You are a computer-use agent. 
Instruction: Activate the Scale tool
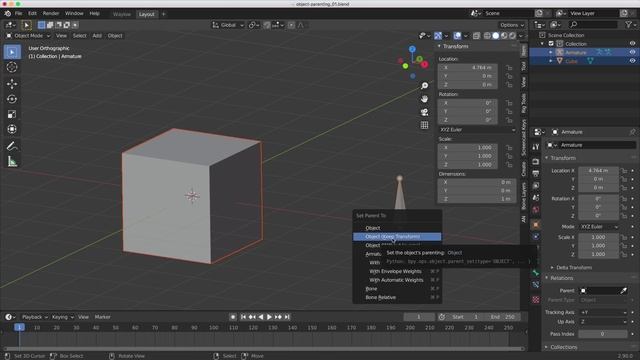12,114
